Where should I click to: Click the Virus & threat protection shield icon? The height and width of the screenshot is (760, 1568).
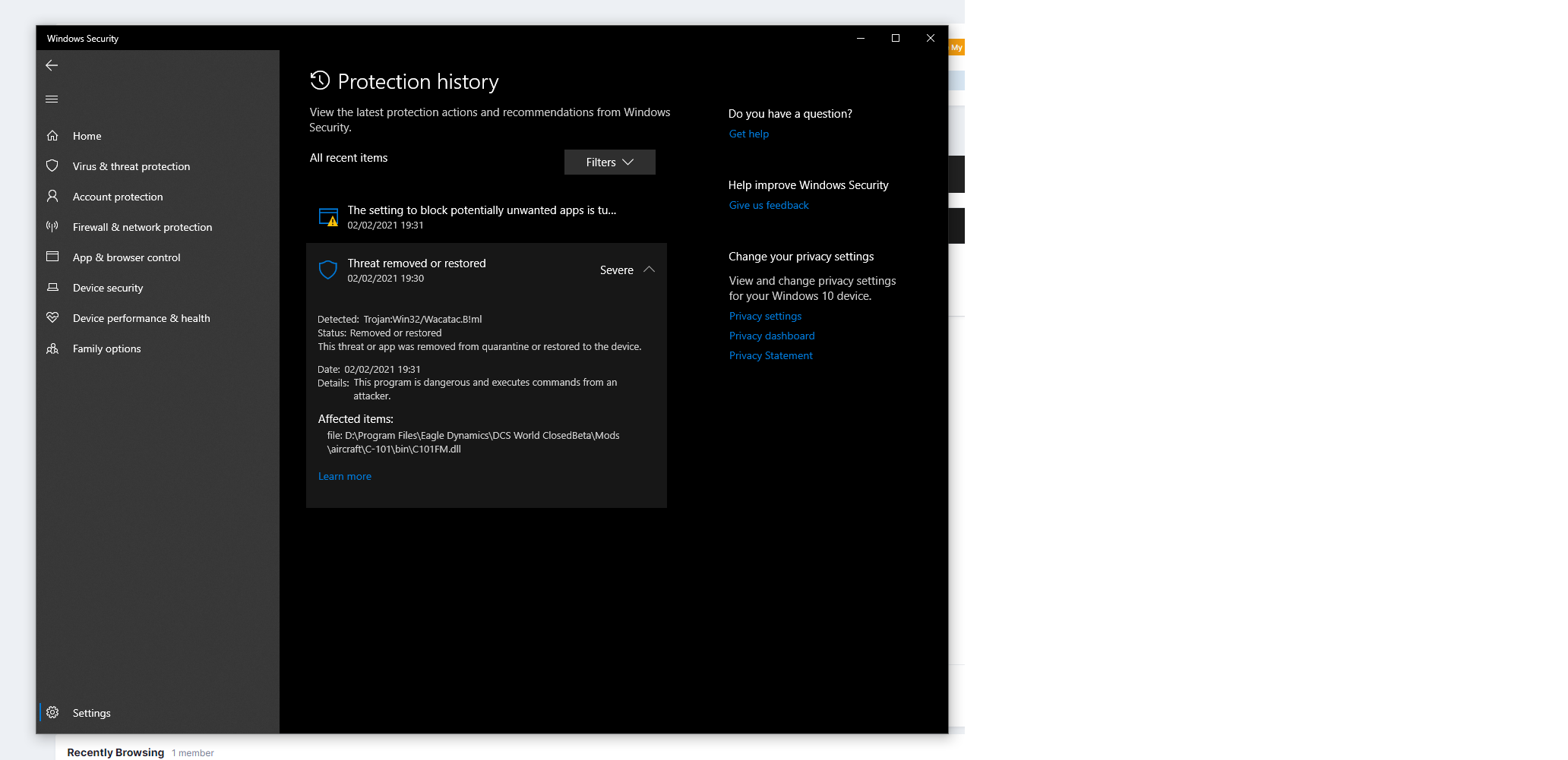(x=52, y=166)
